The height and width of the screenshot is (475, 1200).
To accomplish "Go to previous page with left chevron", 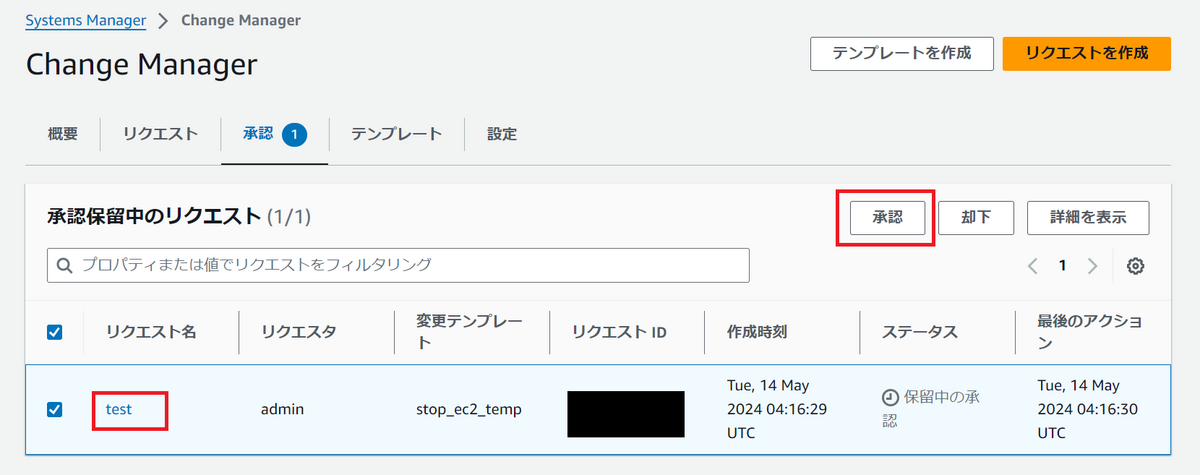I will tap(1033, 266).
